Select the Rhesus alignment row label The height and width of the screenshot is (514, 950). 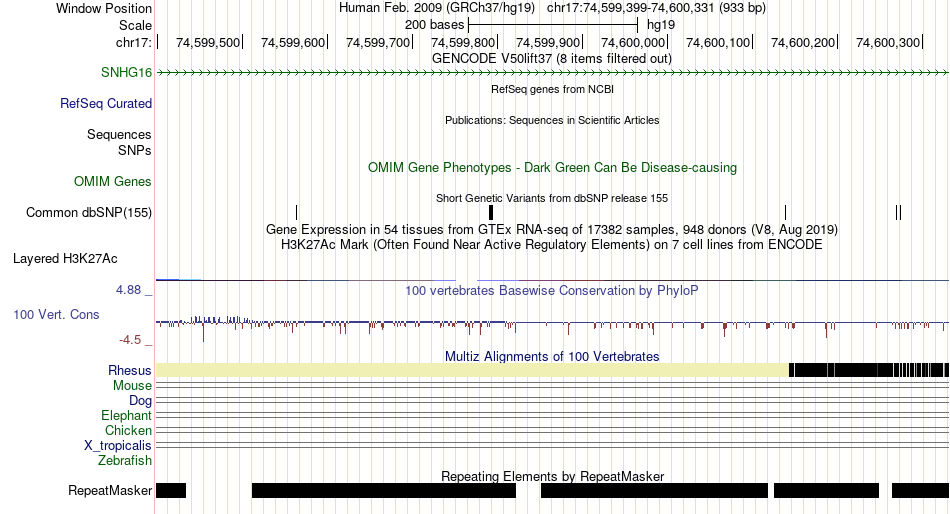(130, 370)
